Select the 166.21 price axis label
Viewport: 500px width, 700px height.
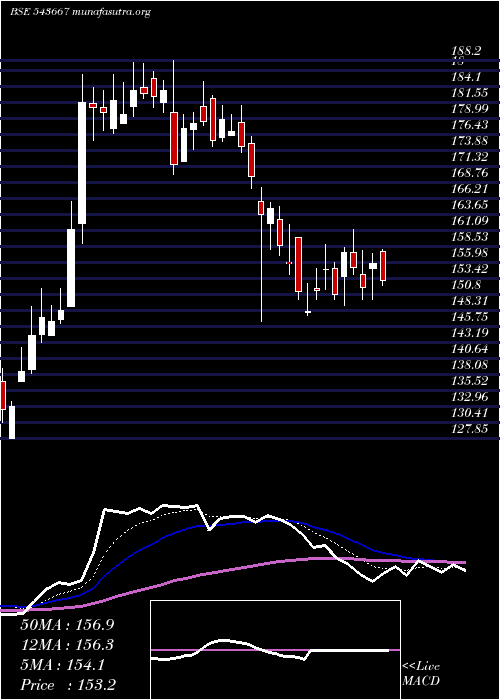tap(469, 189)
